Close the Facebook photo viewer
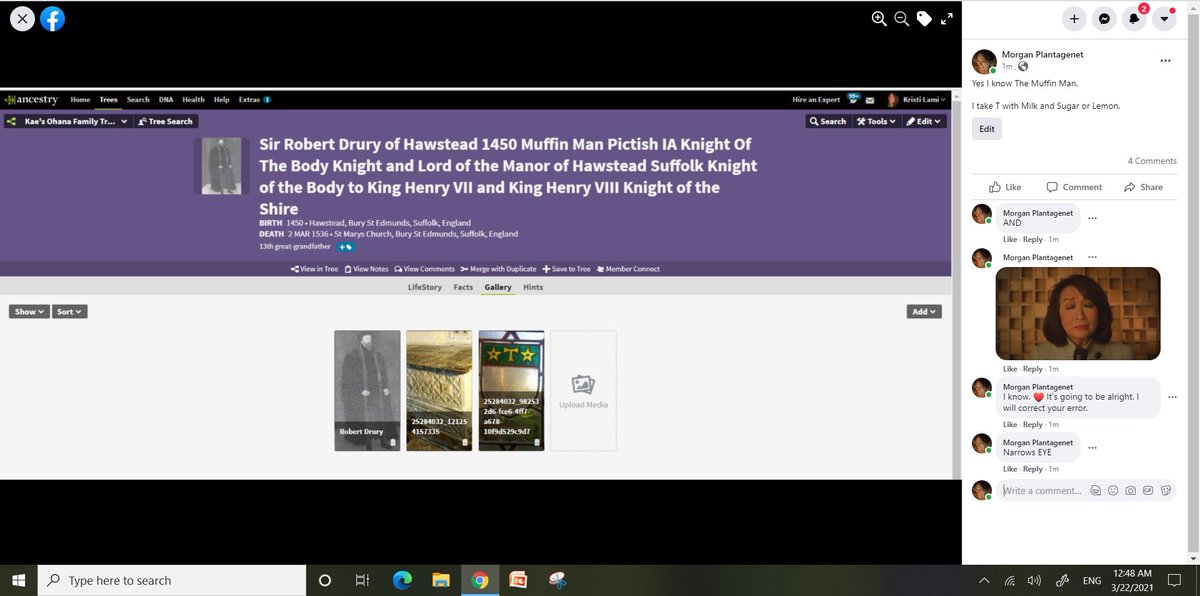The height and width of the screenshot is (596, 1200). (x=22, y=18)
